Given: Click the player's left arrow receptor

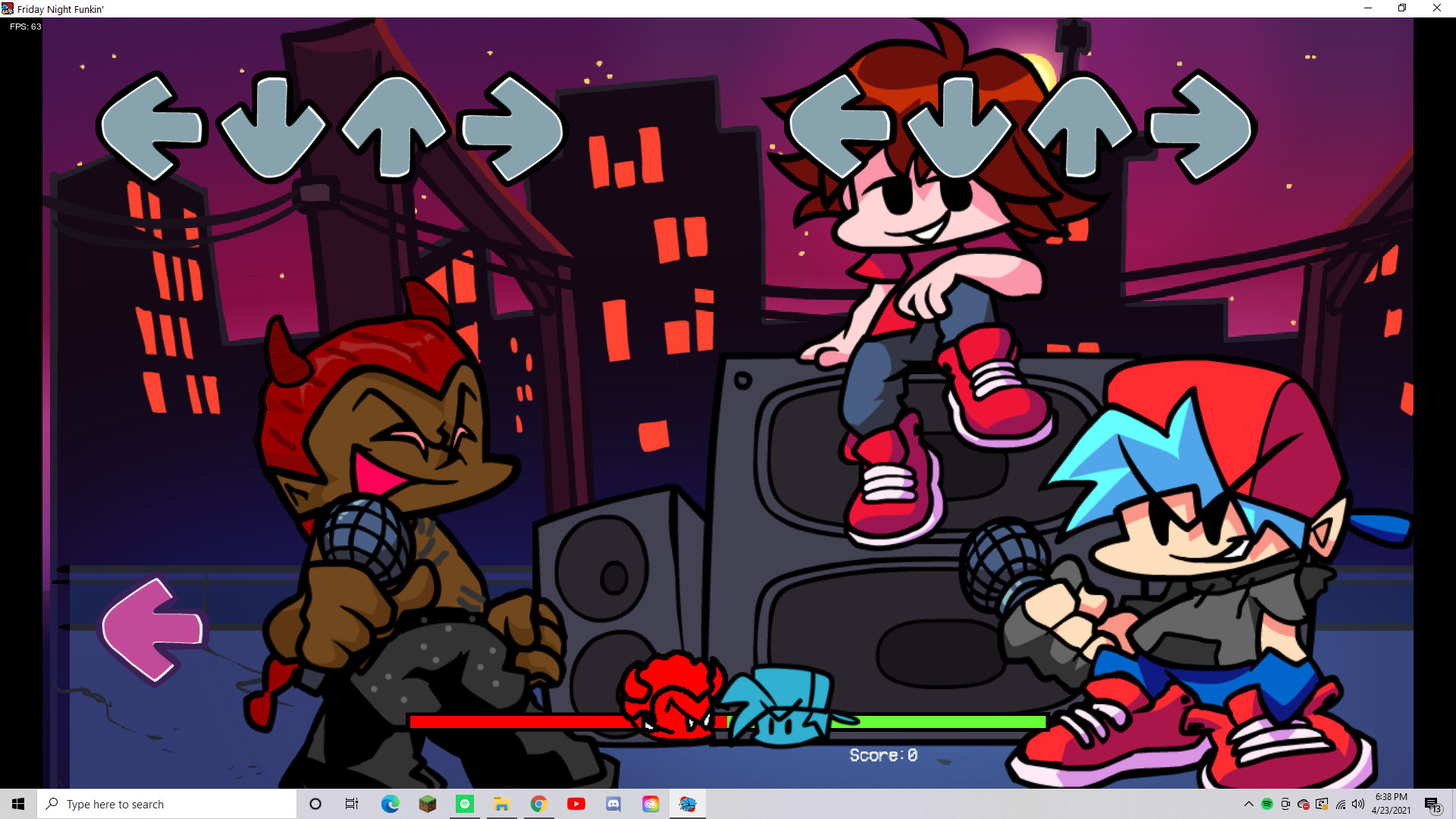Looking at the screenshot, I should pyautogui.click(x=839, y=127).
